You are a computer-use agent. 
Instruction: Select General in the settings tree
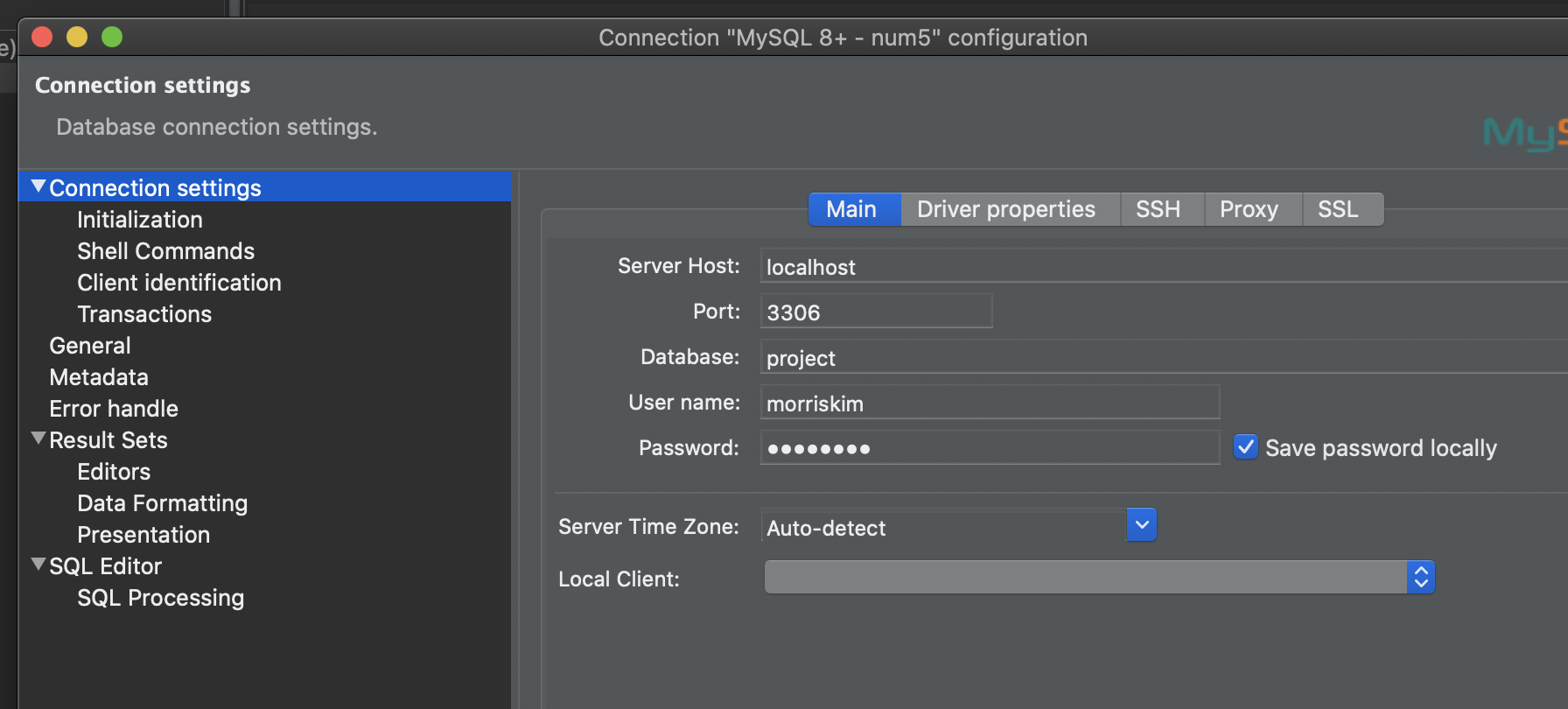tap(90, 345)
